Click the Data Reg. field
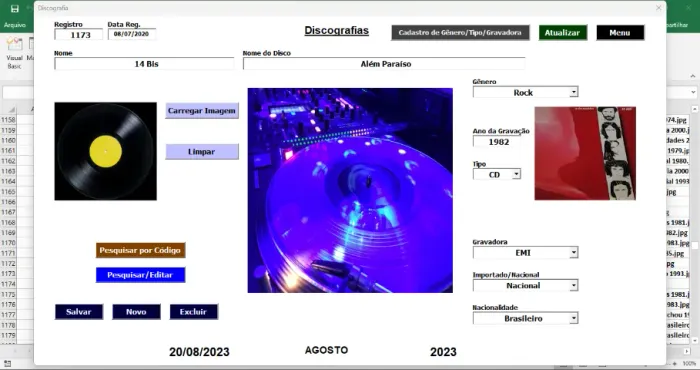This screenshot has height=370, width=700. point(132,34)
